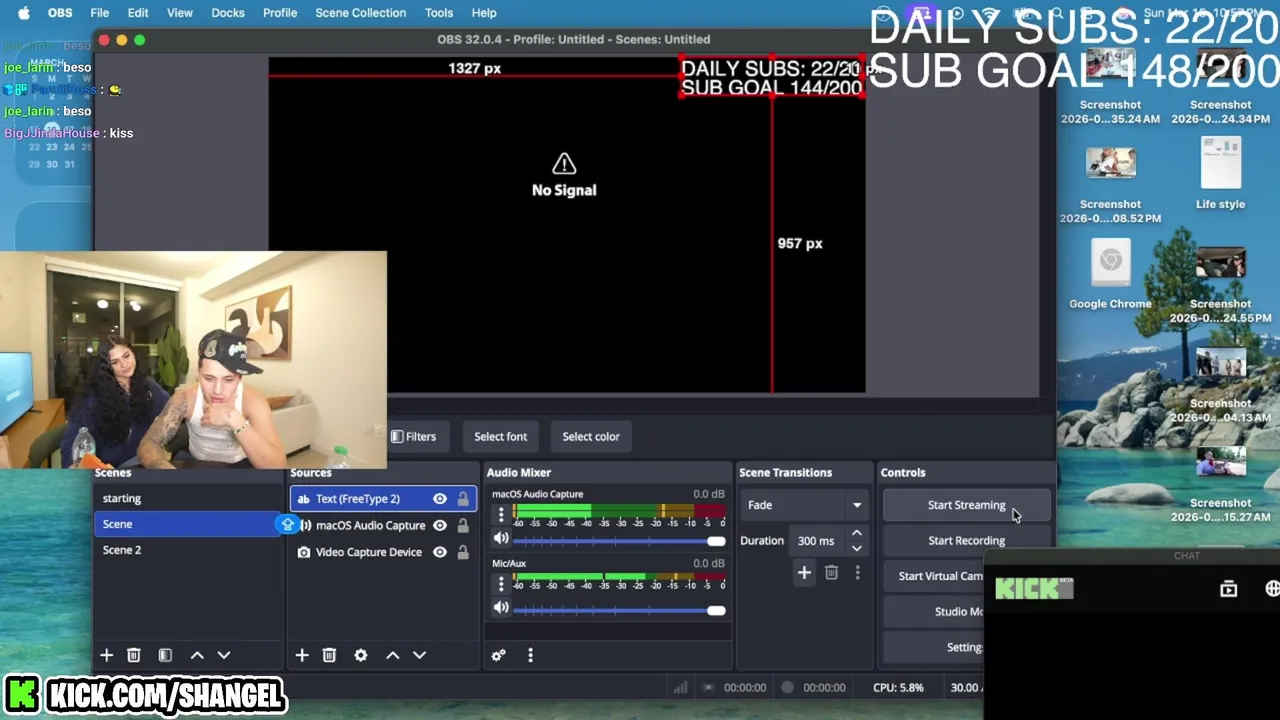Image resolution: width=1280 pixels, height=720 pixels.
Task: Lock the Text (FreeType 2) source
Action: (463, 499)
